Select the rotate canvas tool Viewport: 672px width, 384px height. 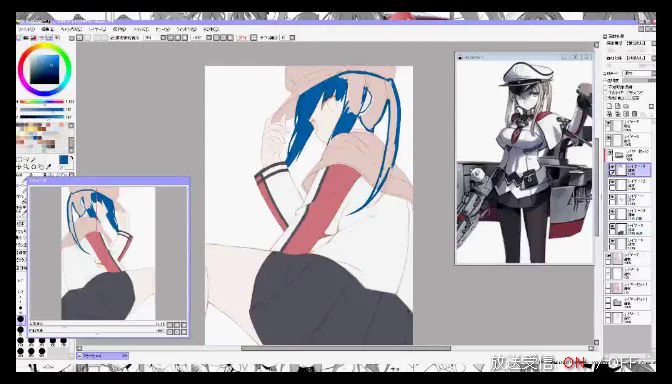(x=33, y=167)
